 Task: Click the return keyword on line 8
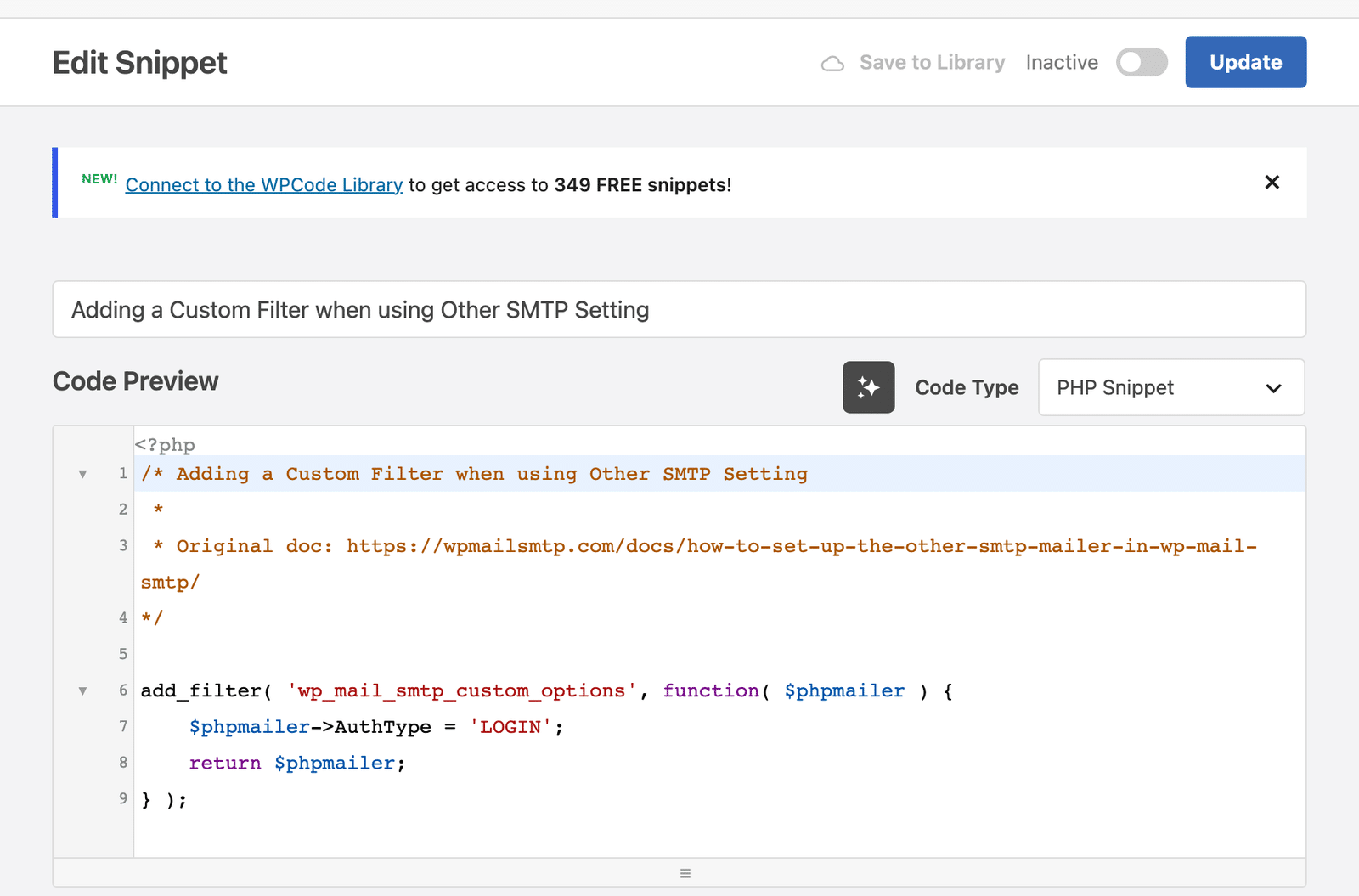(x=225, y=763)
